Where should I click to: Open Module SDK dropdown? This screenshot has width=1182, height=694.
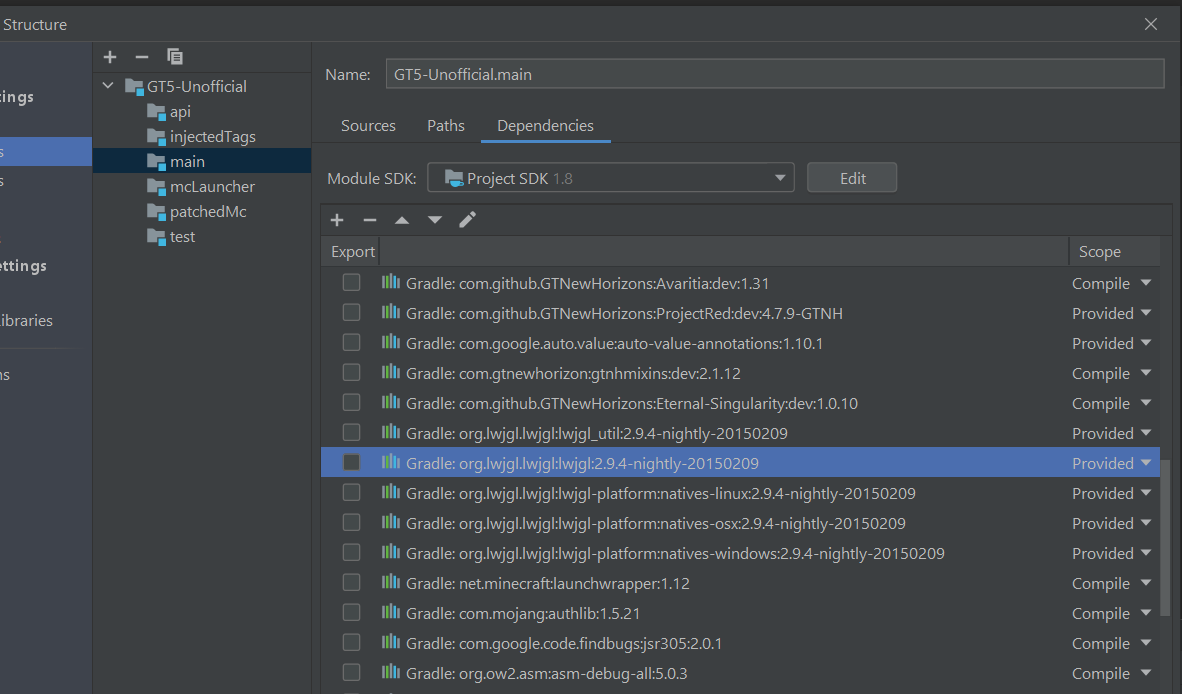pyautogui.click(x=611, y=178)
